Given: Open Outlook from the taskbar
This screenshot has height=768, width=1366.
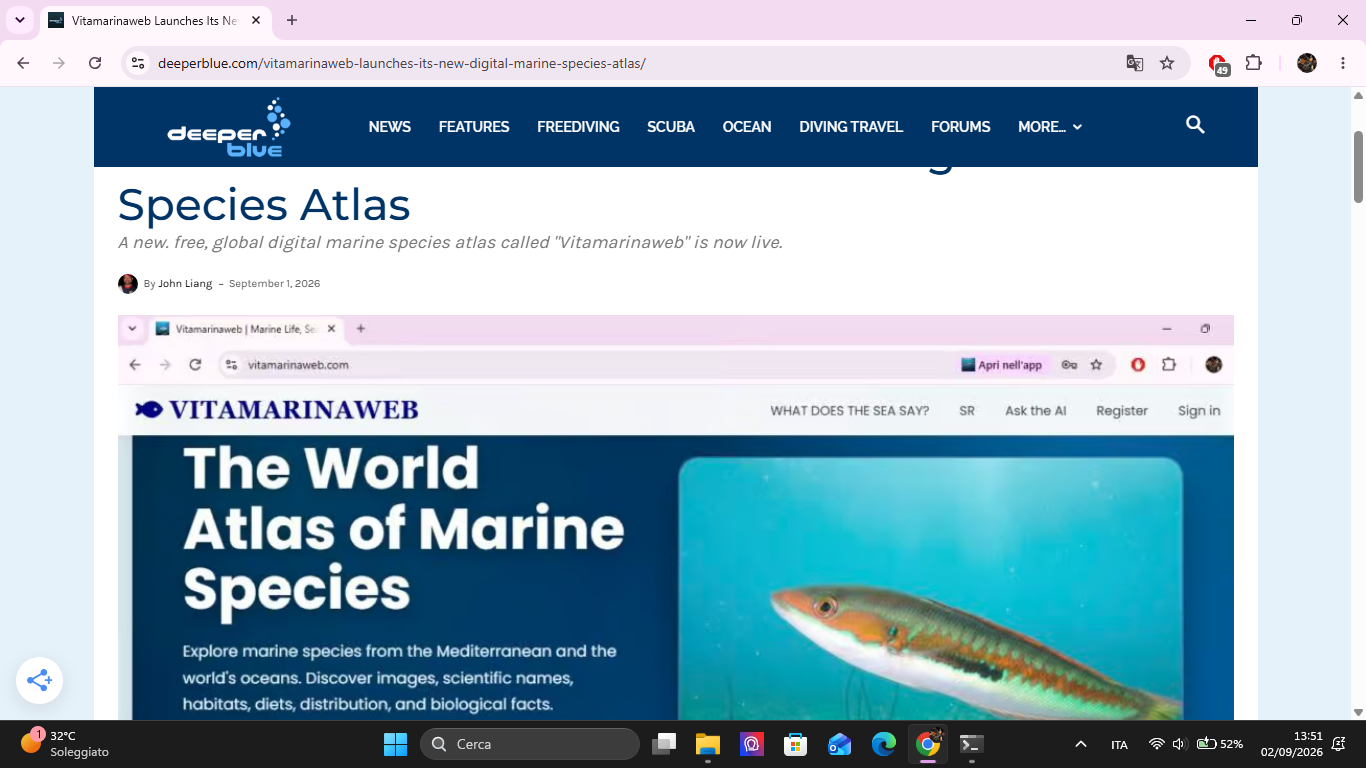Looking at the screenshot, I should point(839,744).
